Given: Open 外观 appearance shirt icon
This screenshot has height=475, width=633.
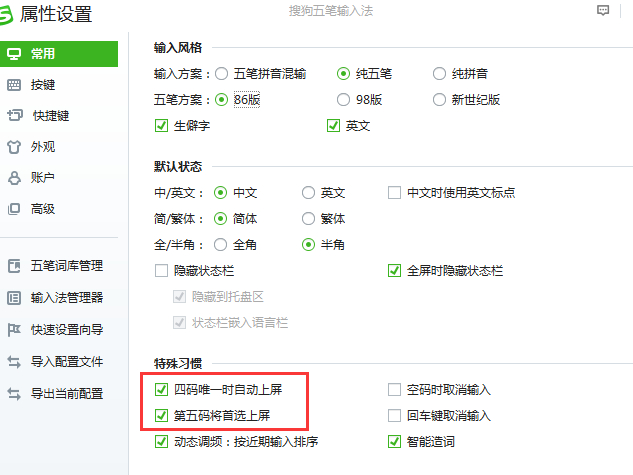Looking at the screenshot, I should (x=14, y=146).
